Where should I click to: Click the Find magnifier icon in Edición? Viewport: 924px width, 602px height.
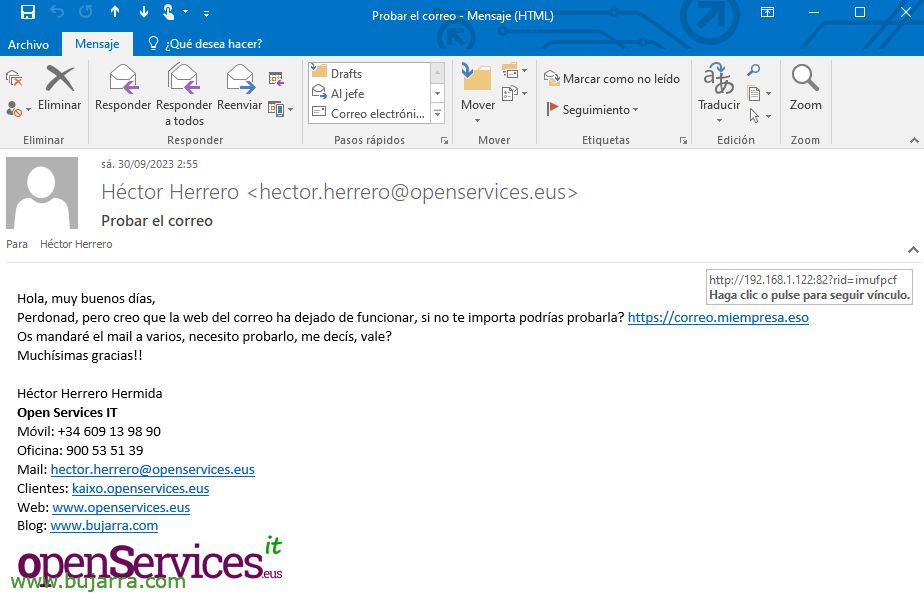(753, 71)
